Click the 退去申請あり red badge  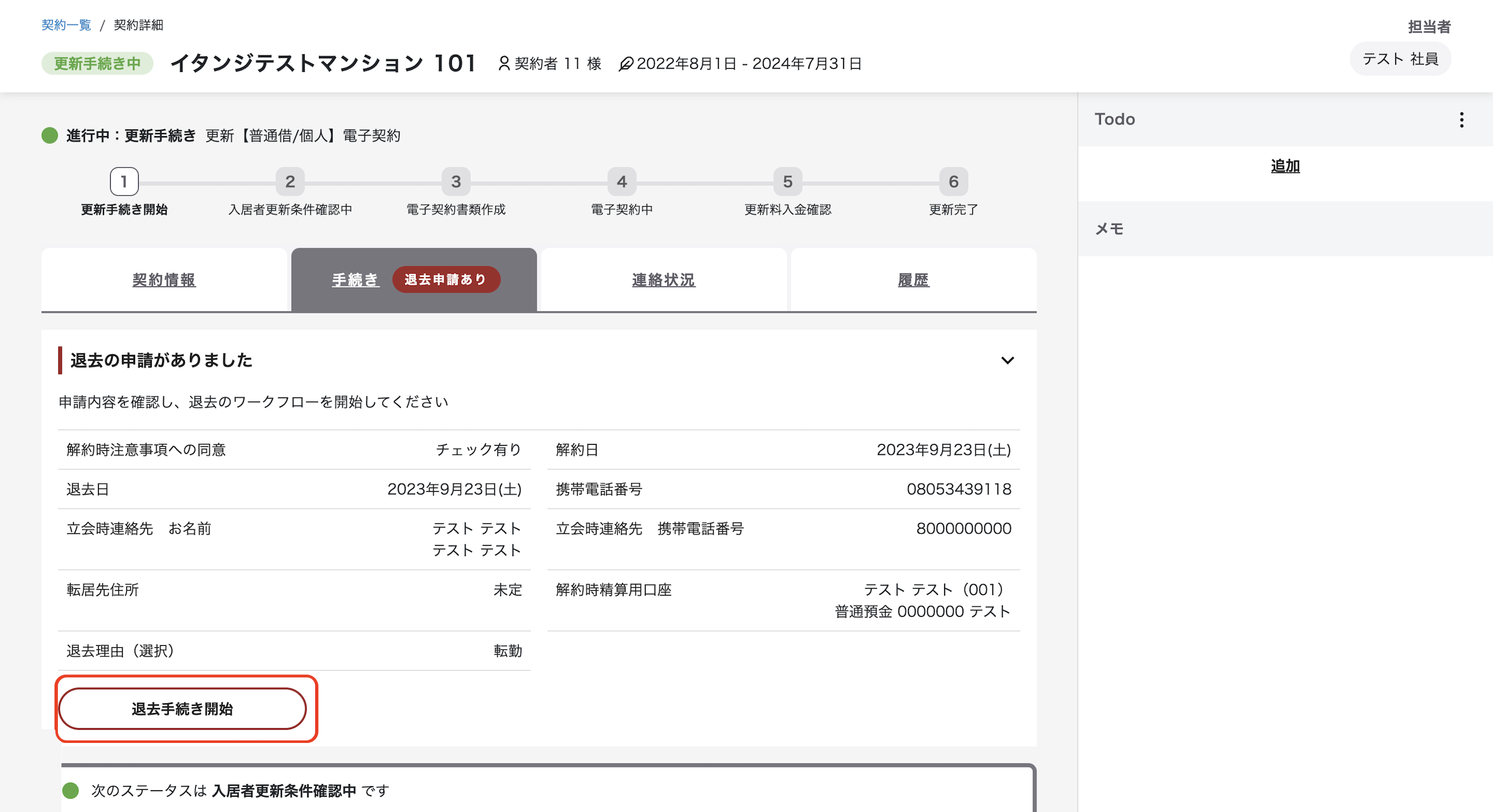pyautogui.click(x=446, y=279)
